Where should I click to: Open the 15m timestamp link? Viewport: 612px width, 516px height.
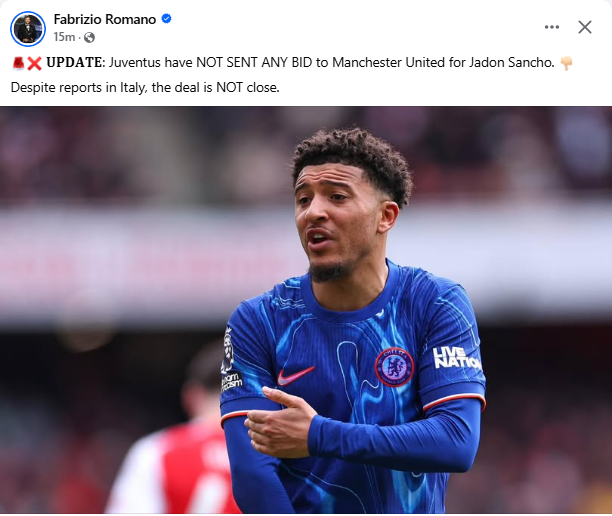tap(64, 37)
